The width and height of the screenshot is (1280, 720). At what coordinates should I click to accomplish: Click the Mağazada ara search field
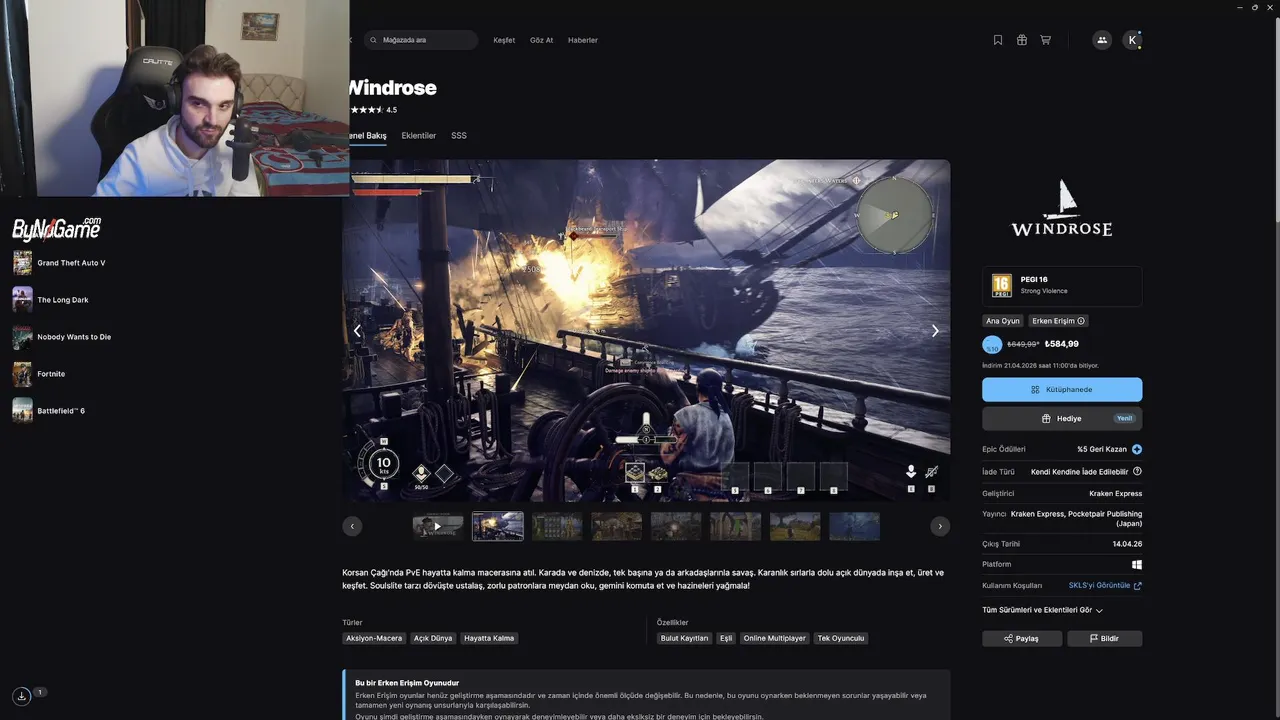(x=421, y=40)
